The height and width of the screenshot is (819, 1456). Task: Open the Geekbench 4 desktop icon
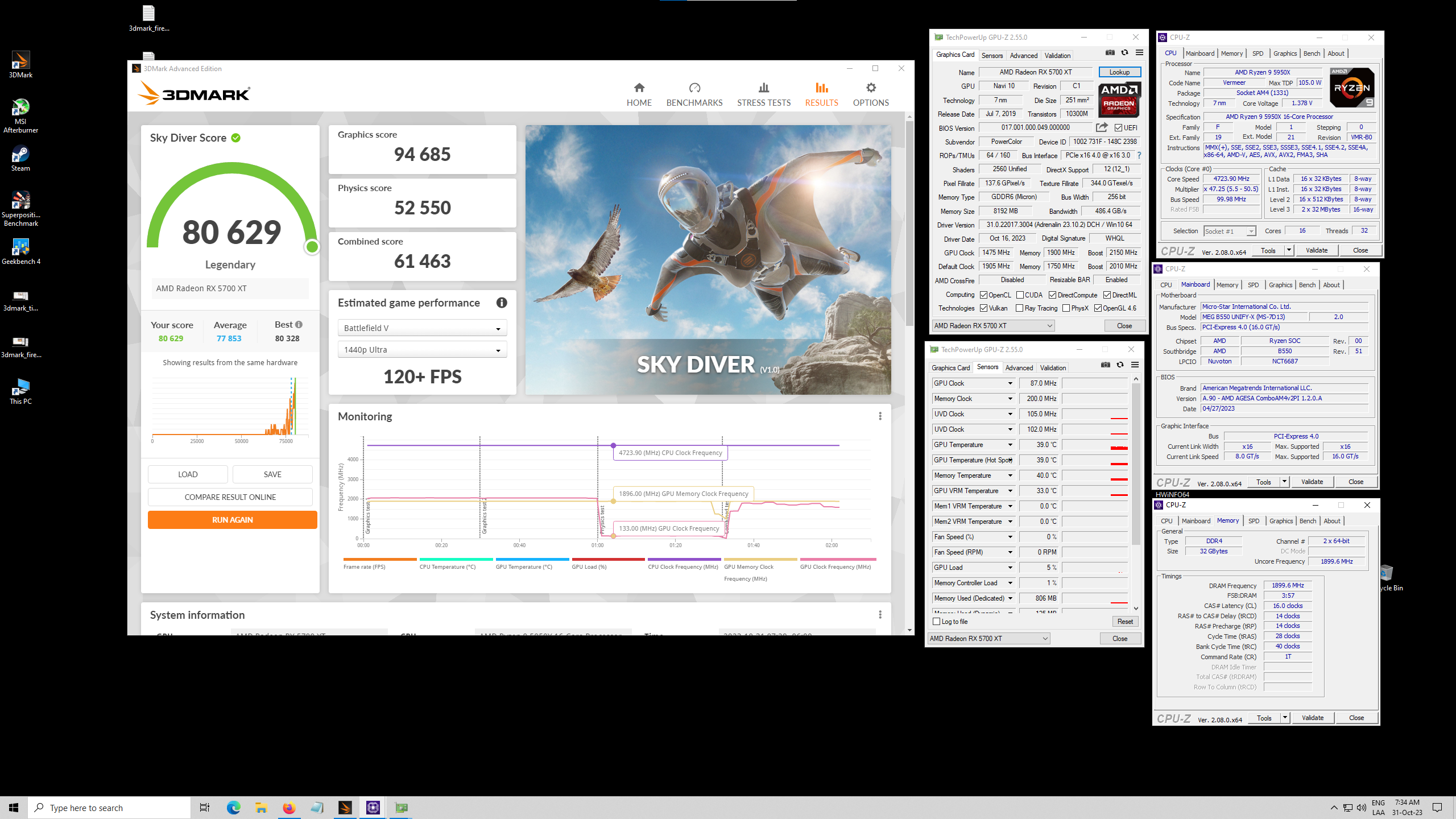pos(20,252)
